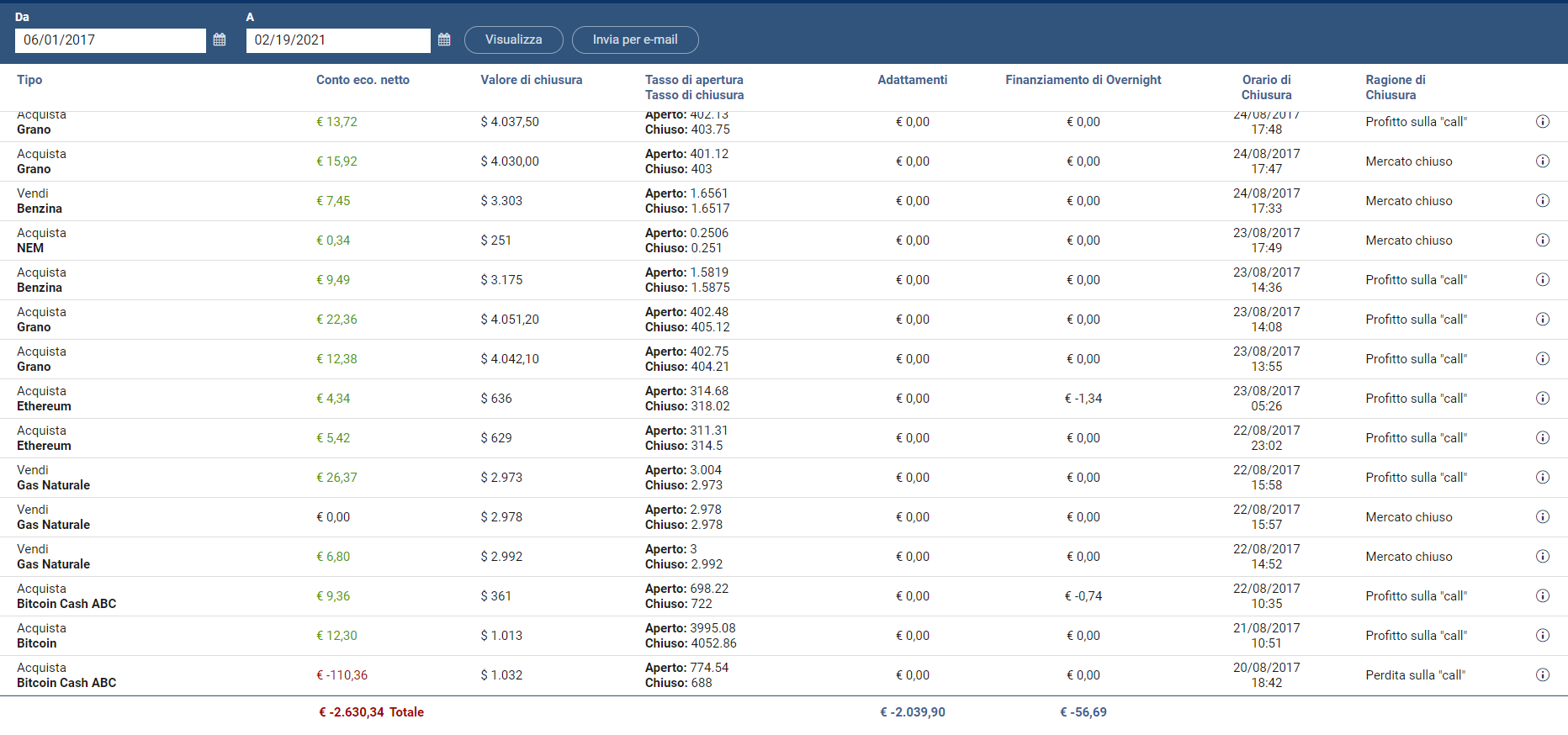Edit the Da start date field
1568x735 pixels.
[x=110, y=40]
